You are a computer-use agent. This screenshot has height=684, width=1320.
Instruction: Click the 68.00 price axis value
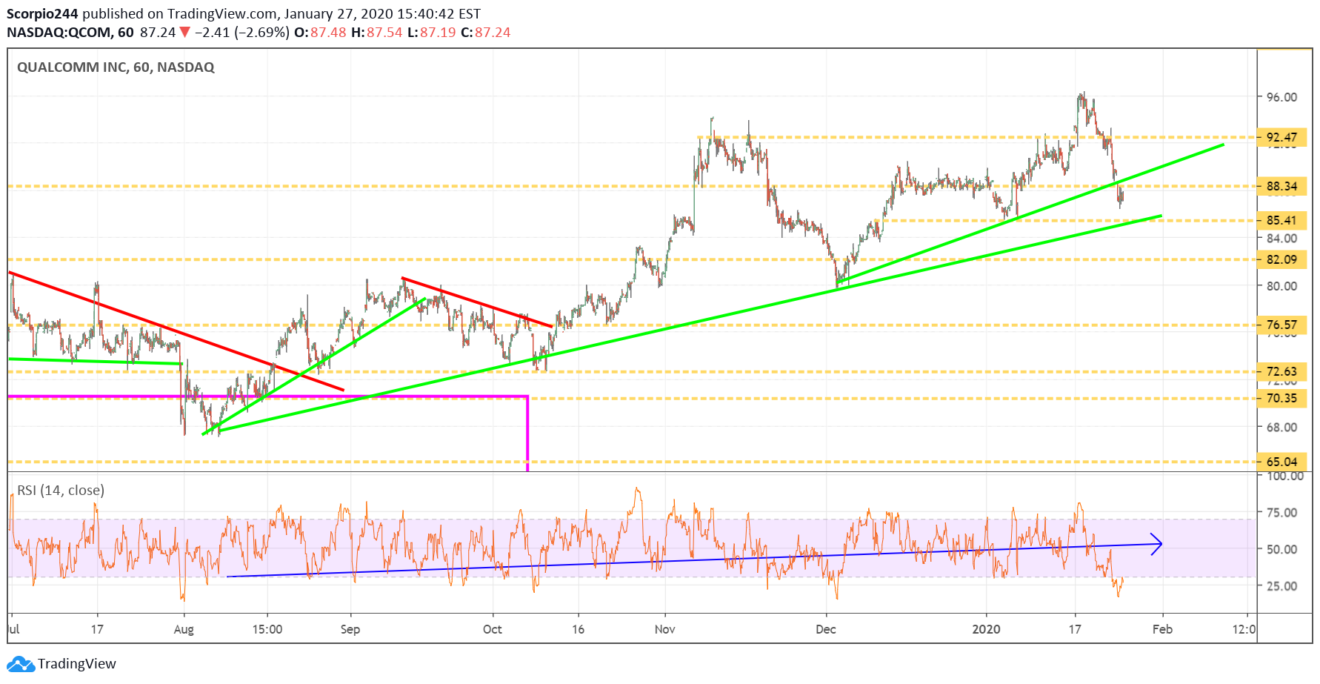pos(1280,427)
